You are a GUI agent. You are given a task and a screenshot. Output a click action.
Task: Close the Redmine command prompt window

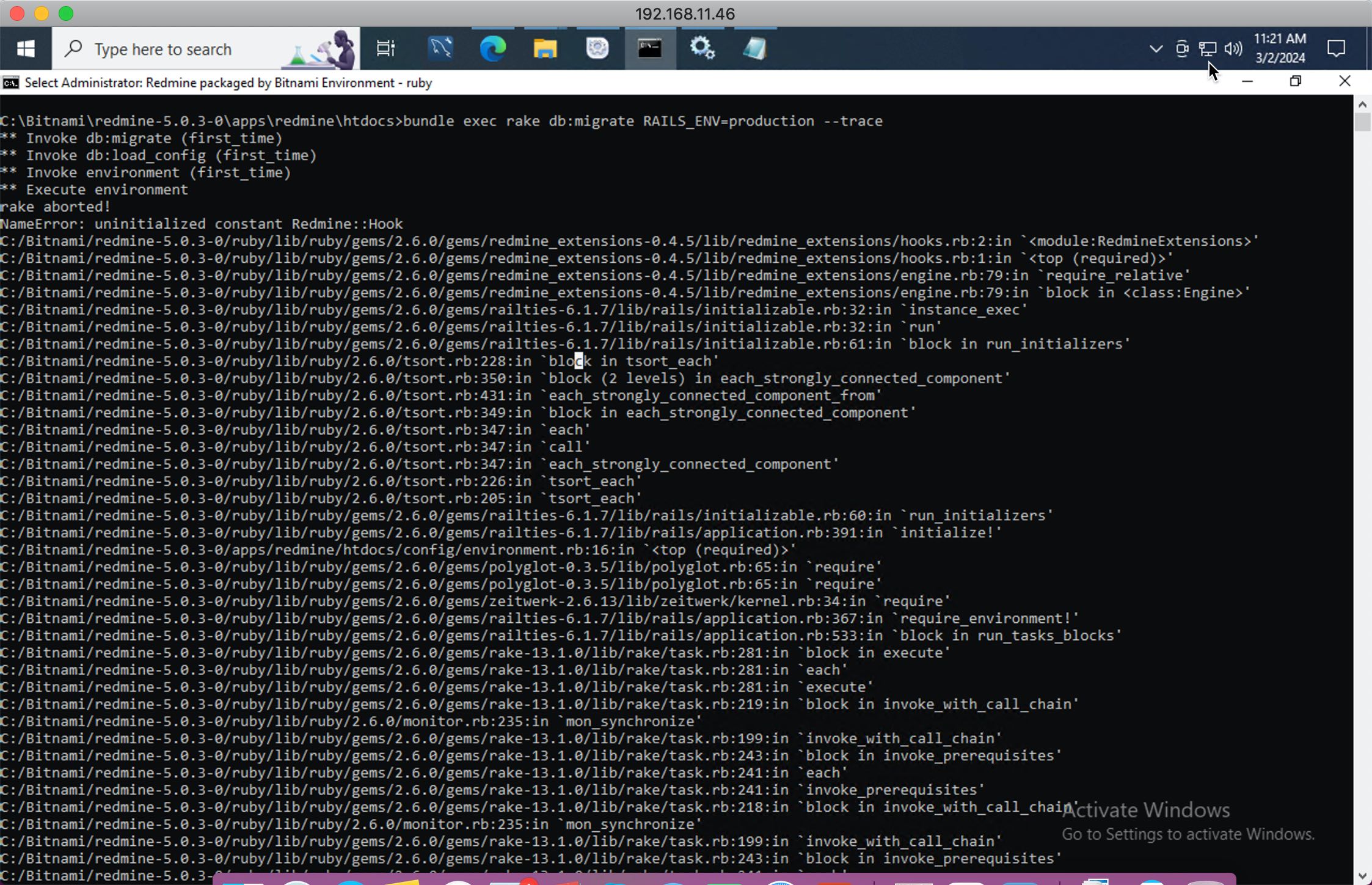pyautogui.click(x=1345, y=81)
